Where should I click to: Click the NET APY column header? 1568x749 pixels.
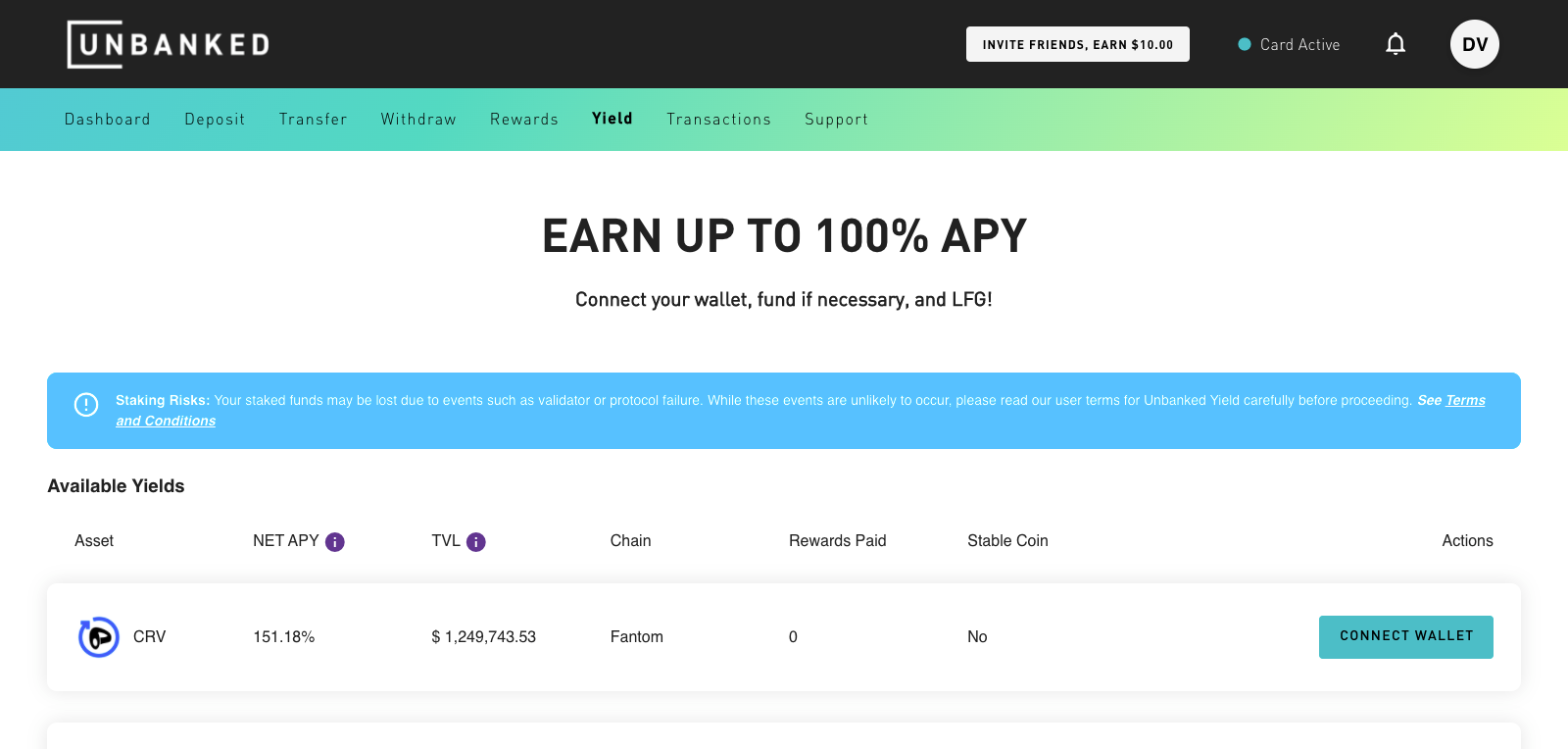coord(286,541)
